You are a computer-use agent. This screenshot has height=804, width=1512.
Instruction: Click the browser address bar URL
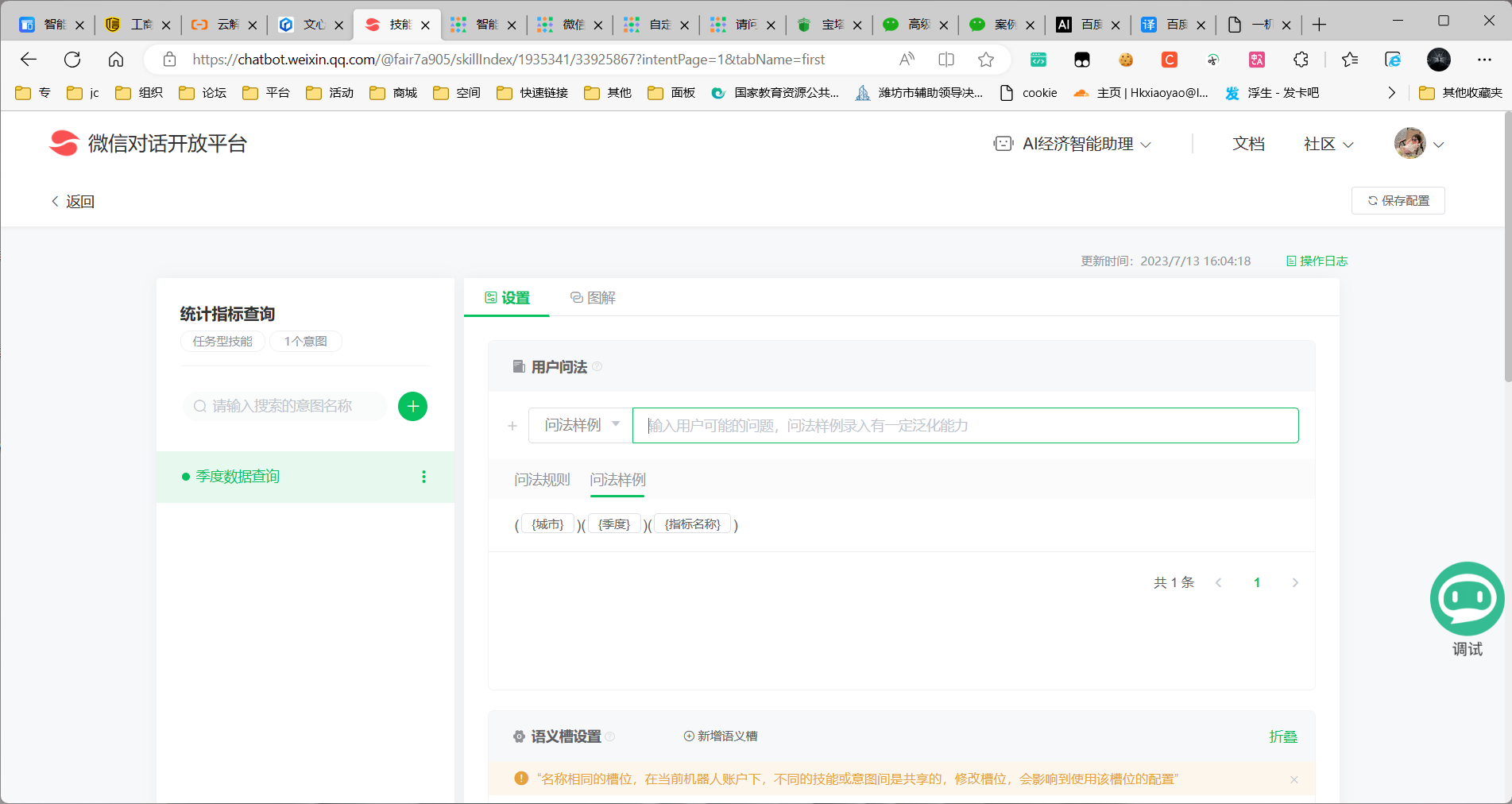[x=509, y=60]
